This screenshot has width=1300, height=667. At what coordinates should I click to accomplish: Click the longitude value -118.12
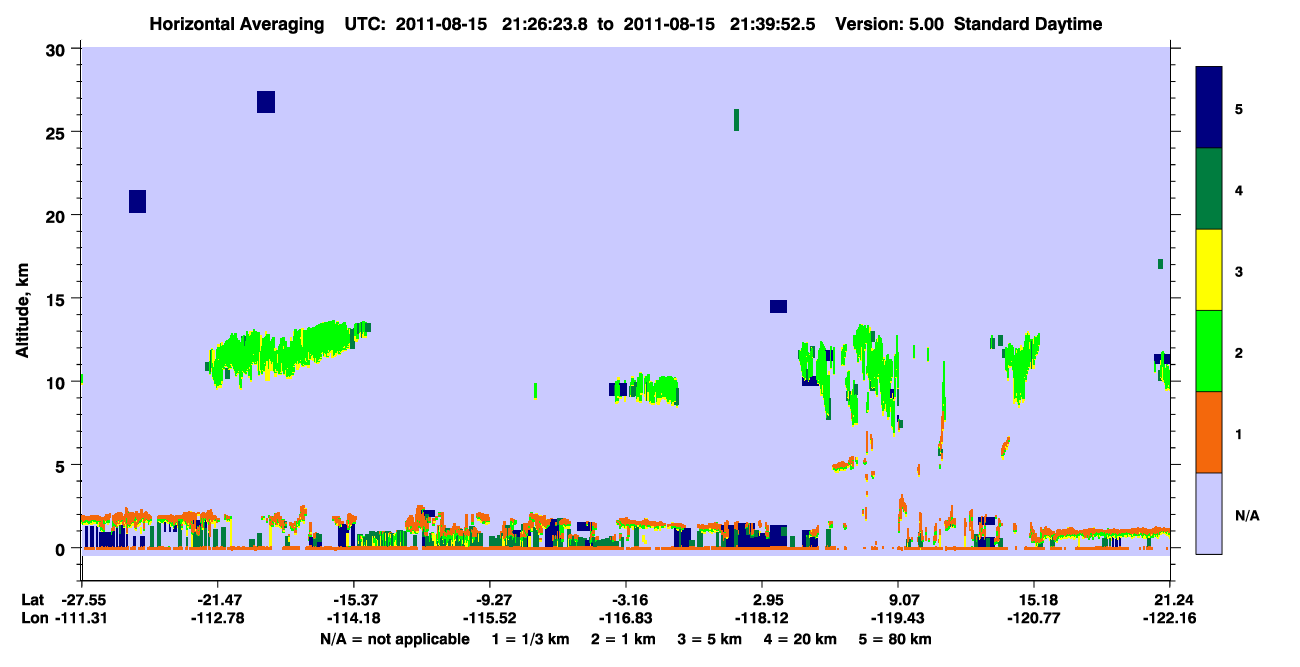(763, 618)
